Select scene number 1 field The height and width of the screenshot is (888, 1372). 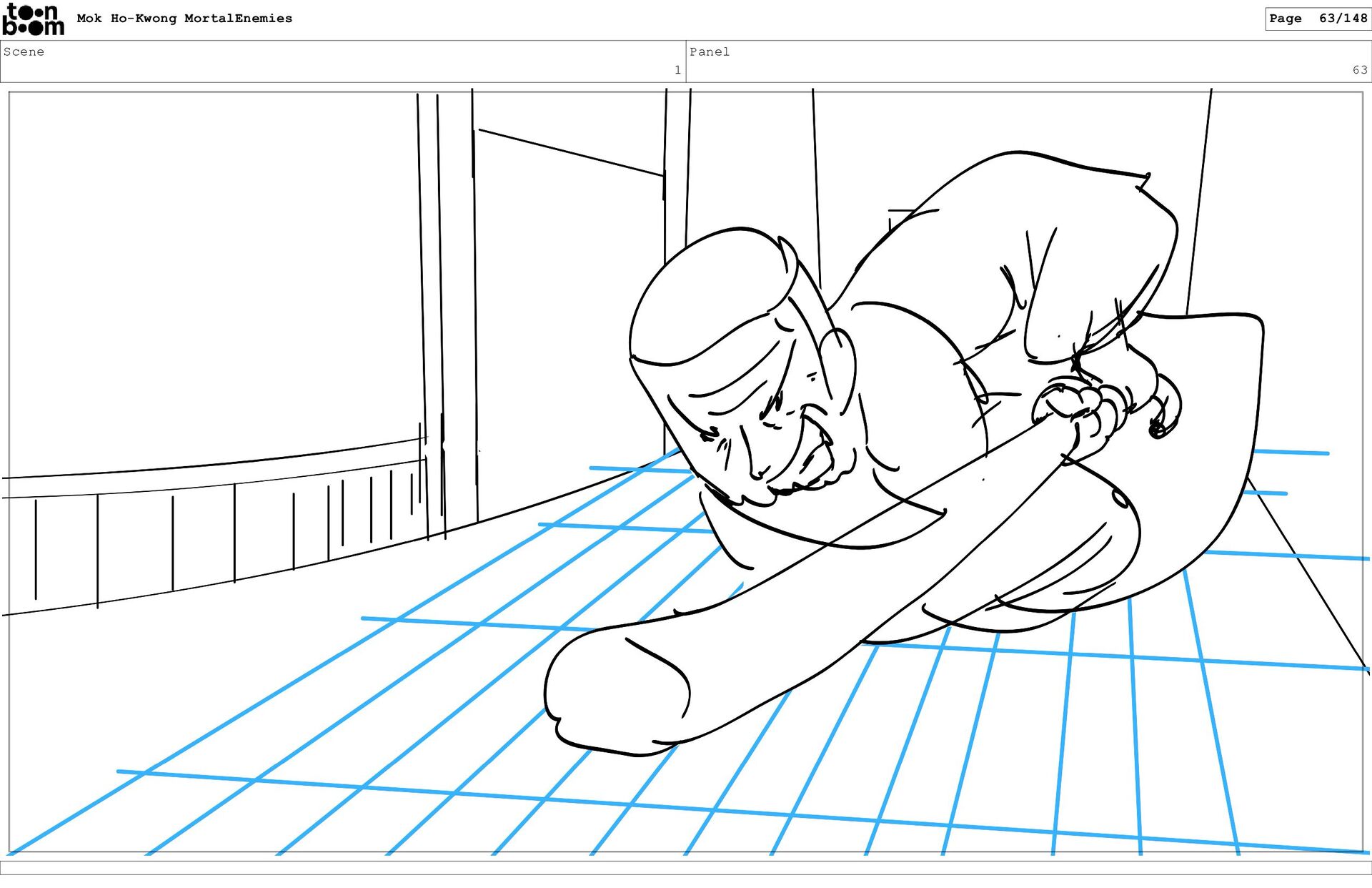click(677, 70)
